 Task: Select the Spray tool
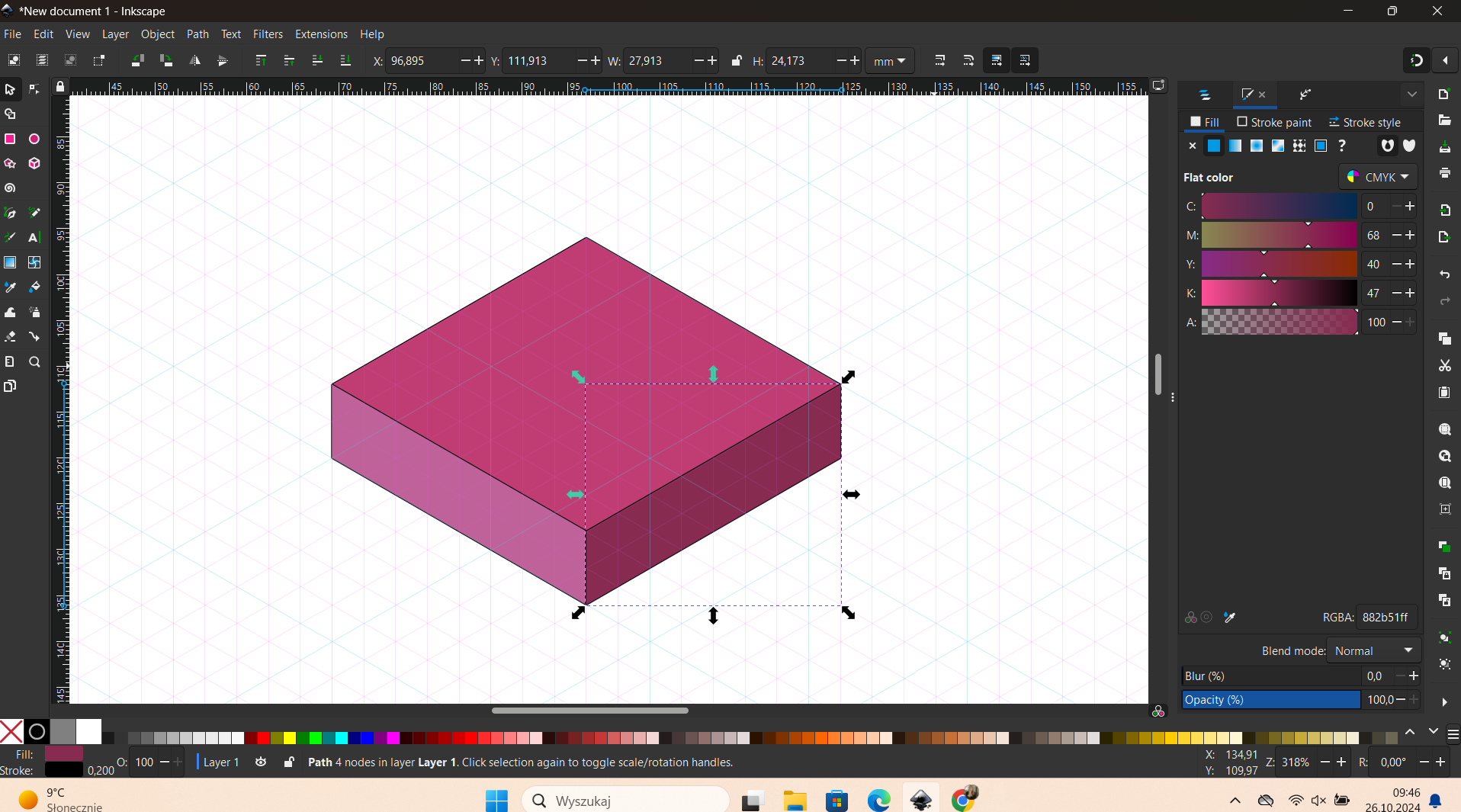click(x=34, y=313)
